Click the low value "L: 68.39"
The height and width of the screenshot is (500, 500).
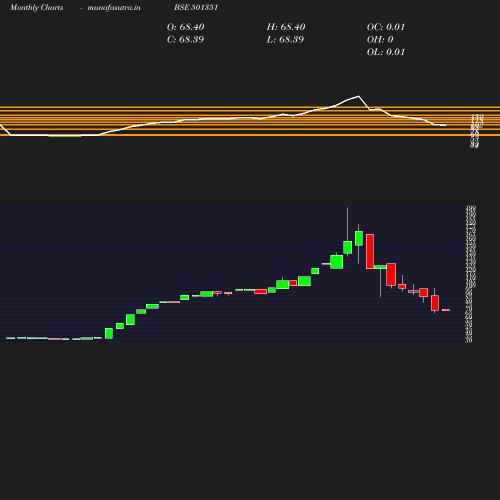285,40
